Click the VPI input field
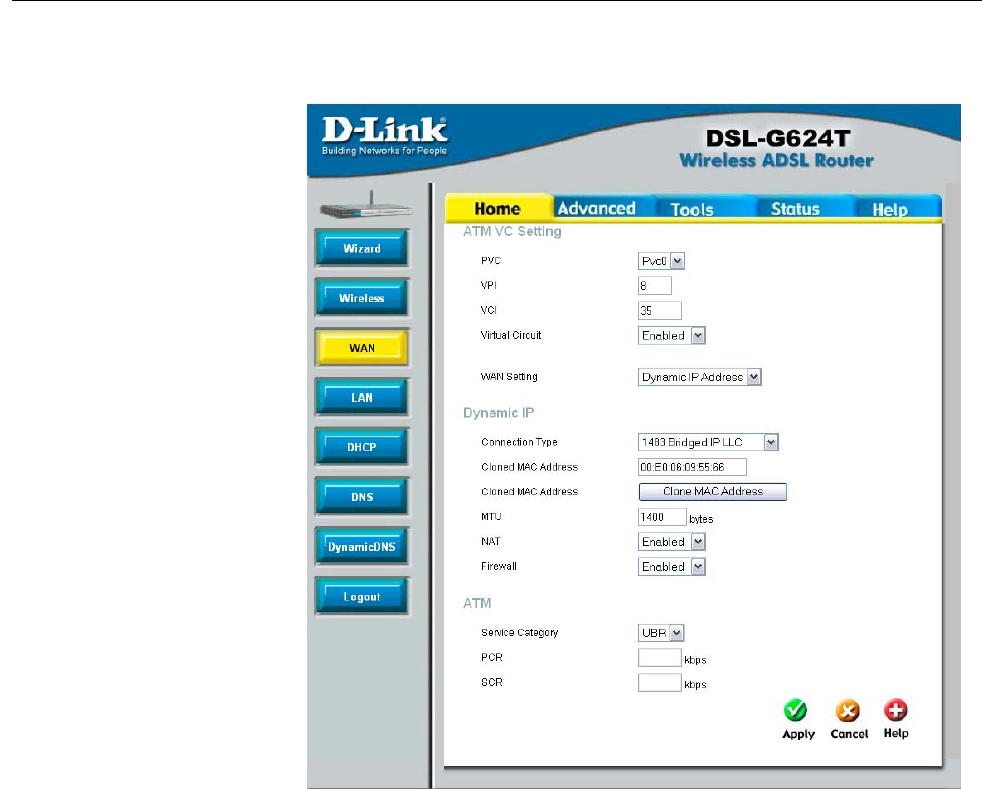982x789 pixels. click(655, 286)
